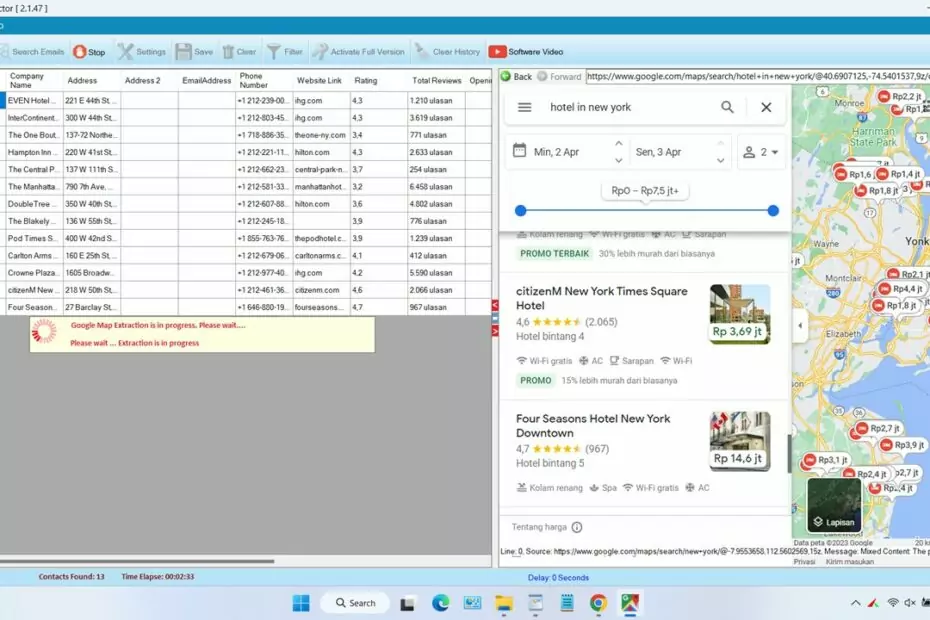Sort by Company Name column header
The width and height of the screenshot is (930, 620).
click(x=31, y=80)
